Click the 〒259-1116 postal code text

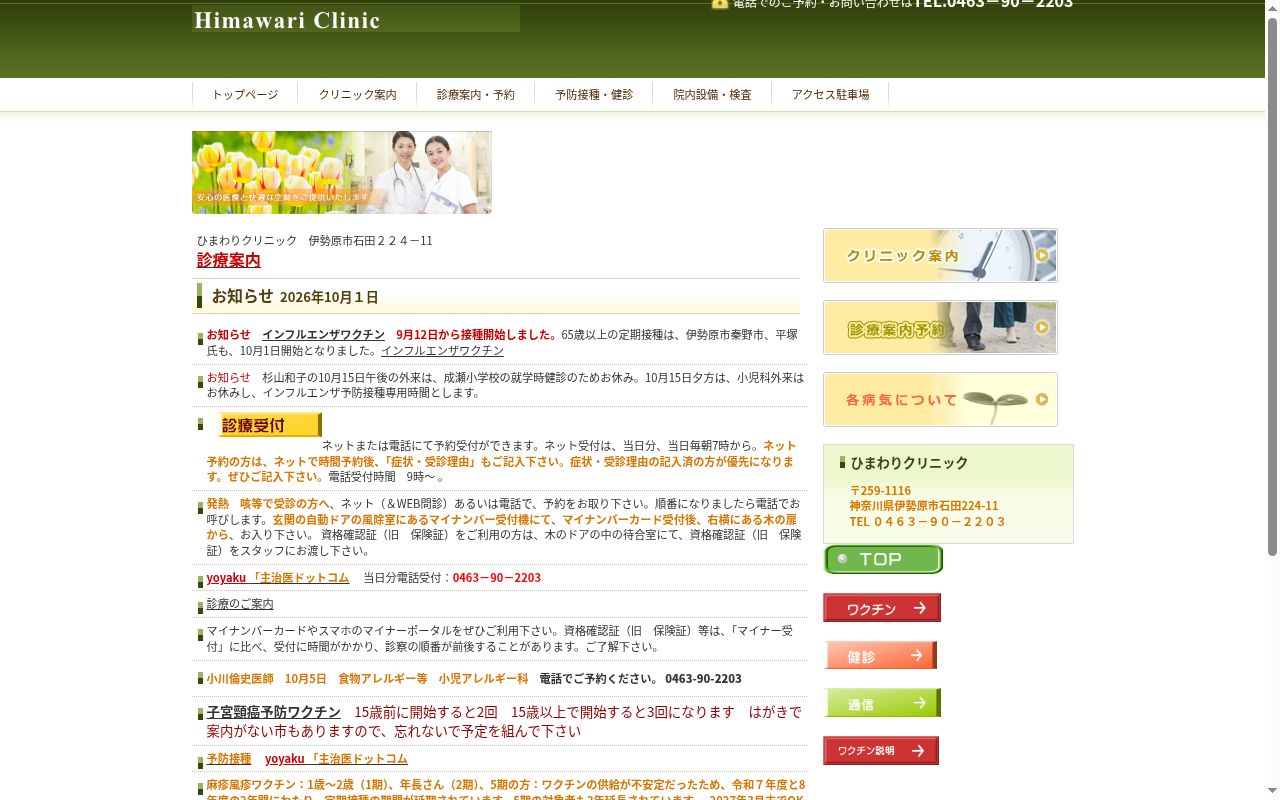point(880,491)
